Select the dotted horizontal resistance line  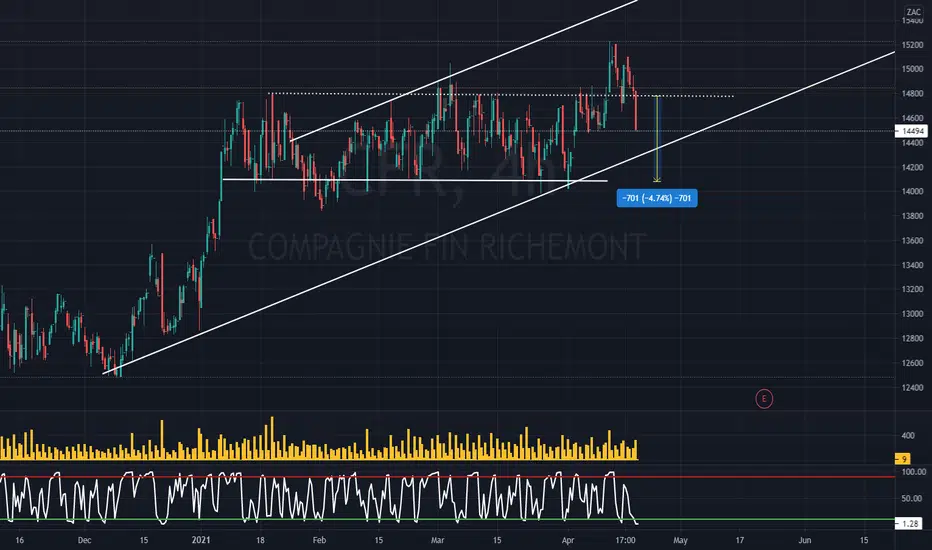click(x=500, y=95)
